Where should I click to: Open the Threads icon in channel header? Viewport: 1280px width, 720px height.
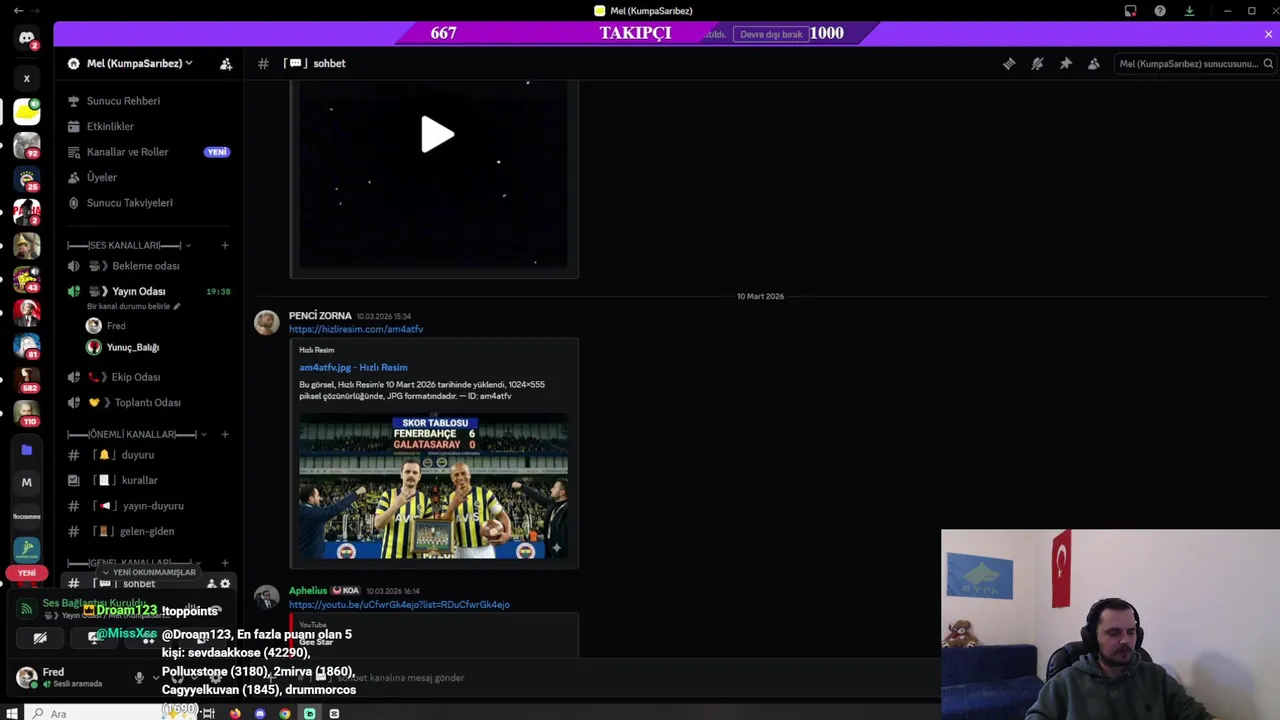(x=1009, y=63)
